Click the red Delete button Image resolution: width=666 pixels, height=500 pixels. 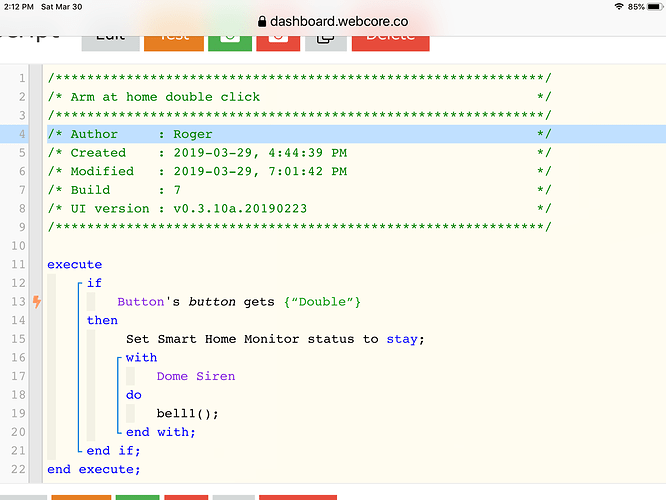(390, 43)
